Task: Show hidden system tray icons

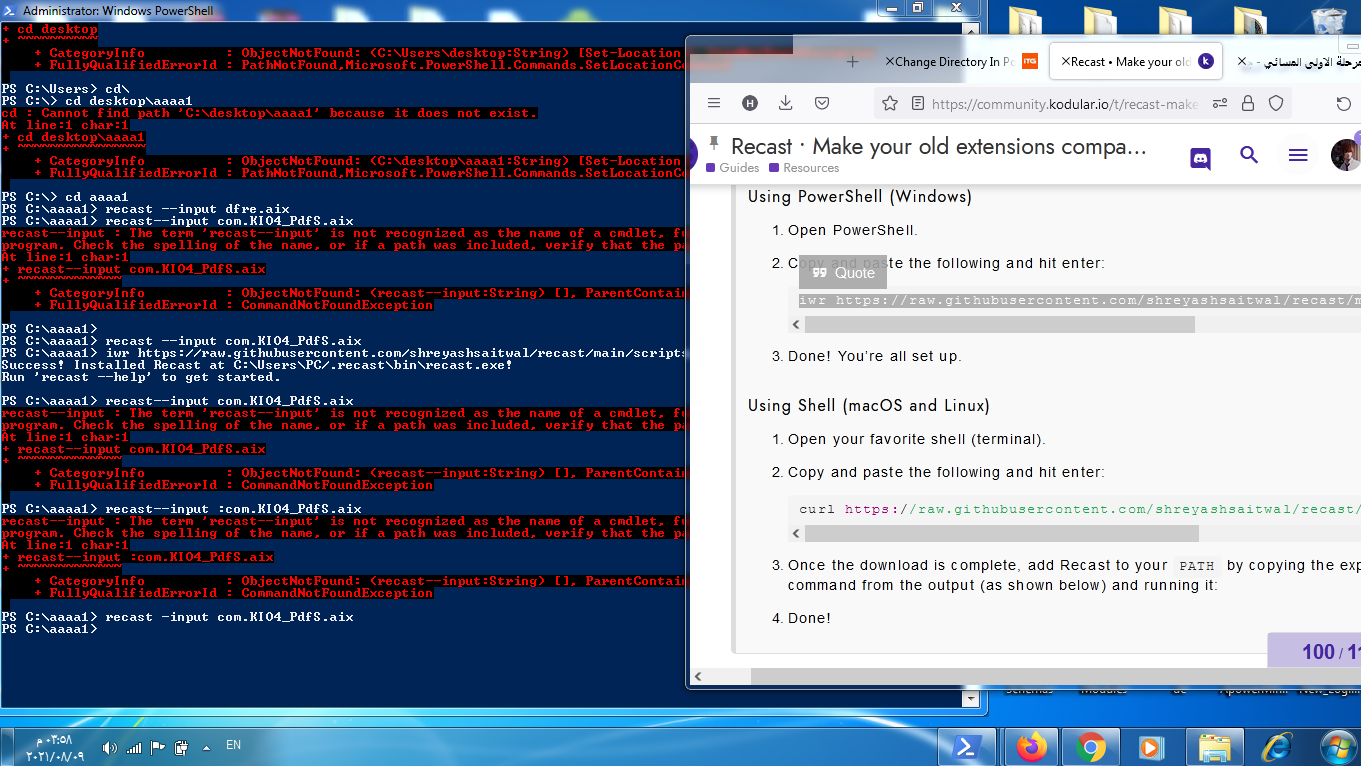Action: click(x=206, y=747)
